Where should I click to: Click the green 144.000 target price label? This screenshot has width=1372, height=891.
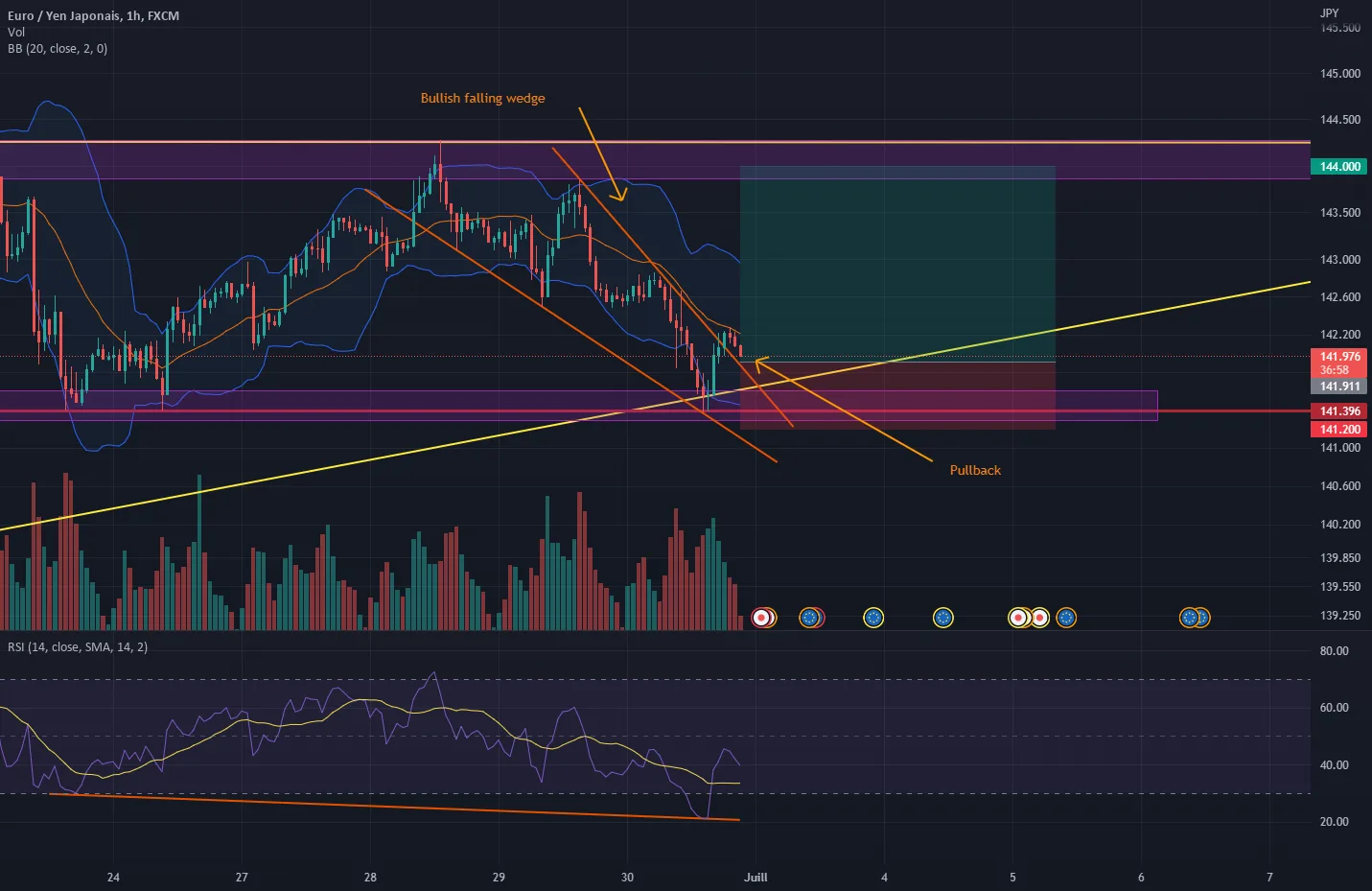(1339, 167)
